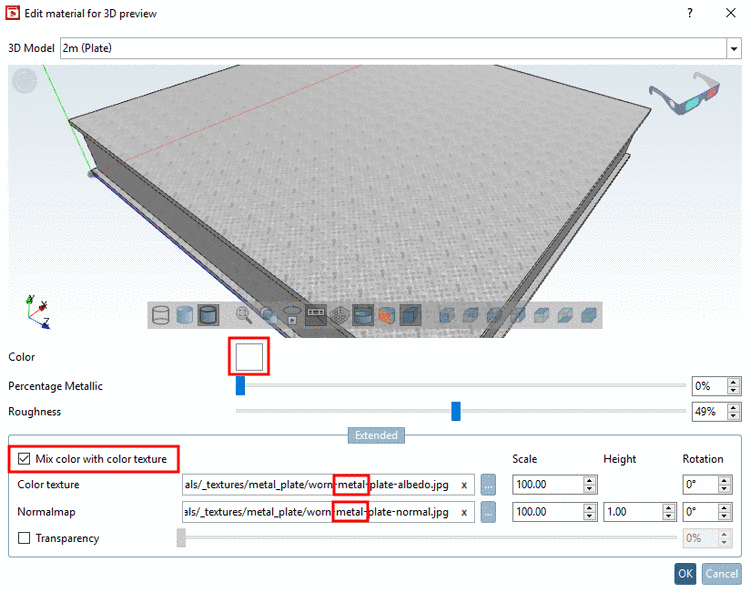This screenshot has width=750, height=593.
Task: Close the Edit material dialog window
Action: (x=730, y=13)
